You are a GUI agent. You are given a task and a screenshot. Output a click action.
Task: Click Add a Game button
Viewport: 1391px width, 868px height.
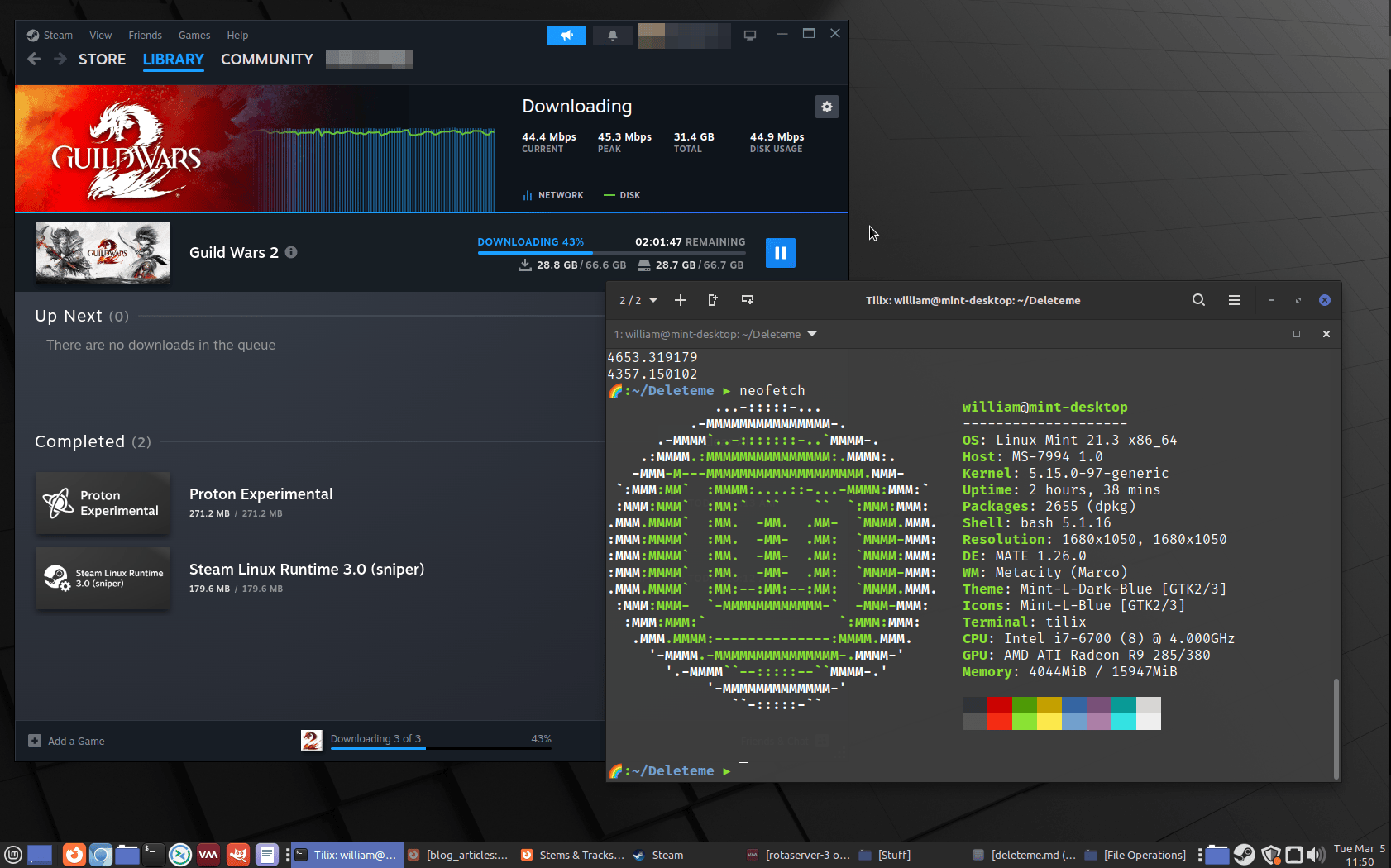coord(67,741)
